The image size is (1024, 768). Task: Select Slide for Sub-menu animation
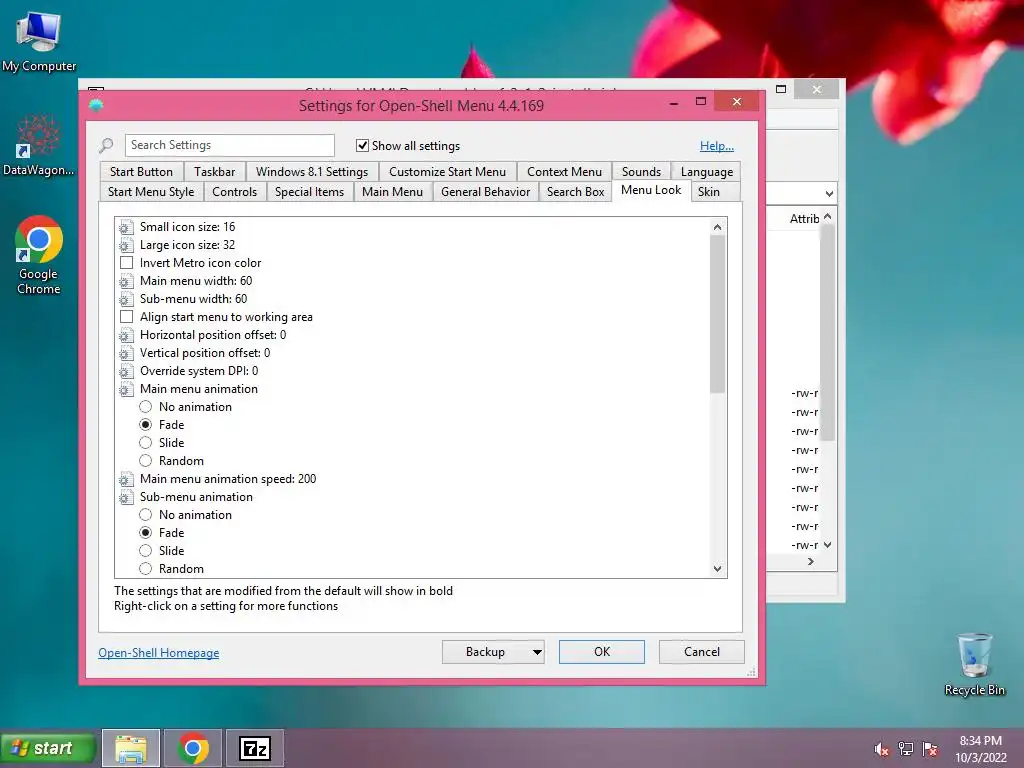point(146,551)
